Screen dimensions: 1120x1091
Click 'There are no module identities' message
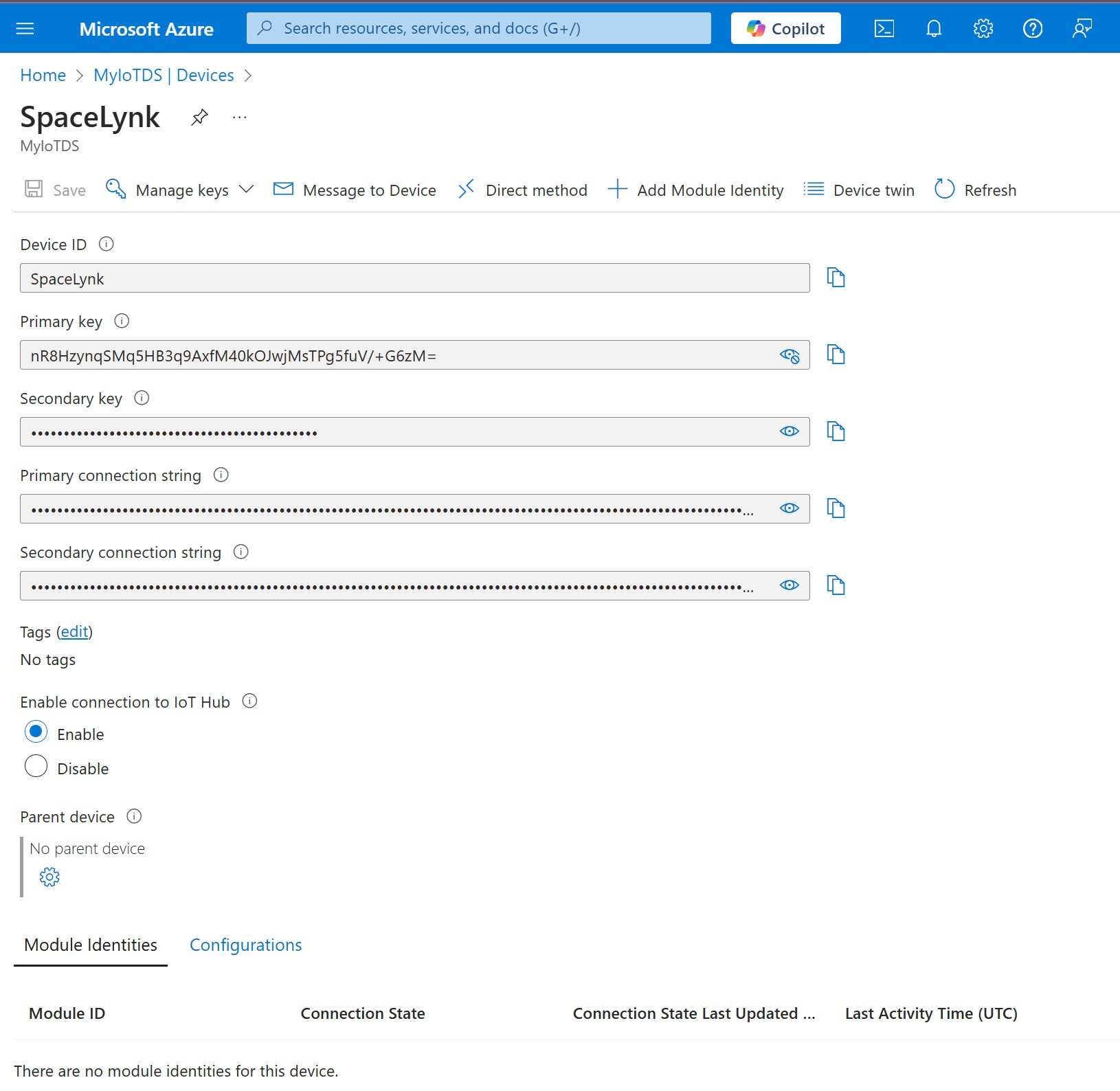tap(176, 1071)
